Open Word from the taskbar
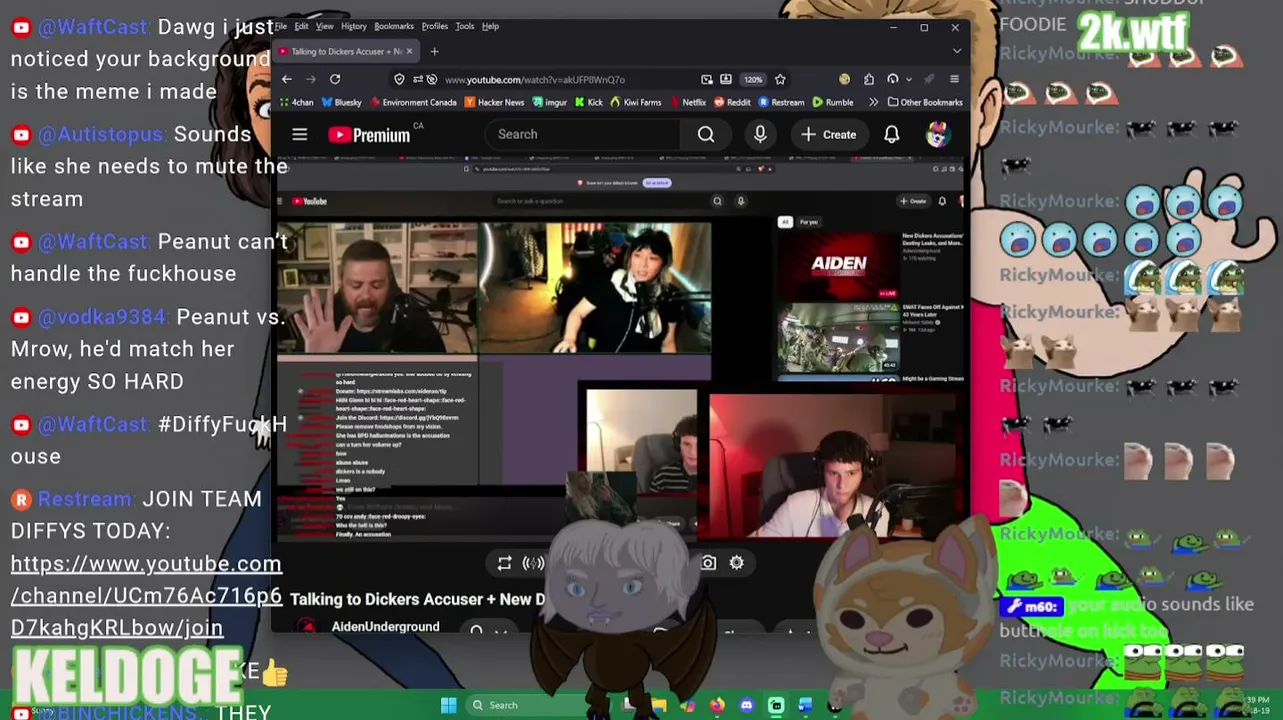1283x720 pixels. tap(805, 705)
